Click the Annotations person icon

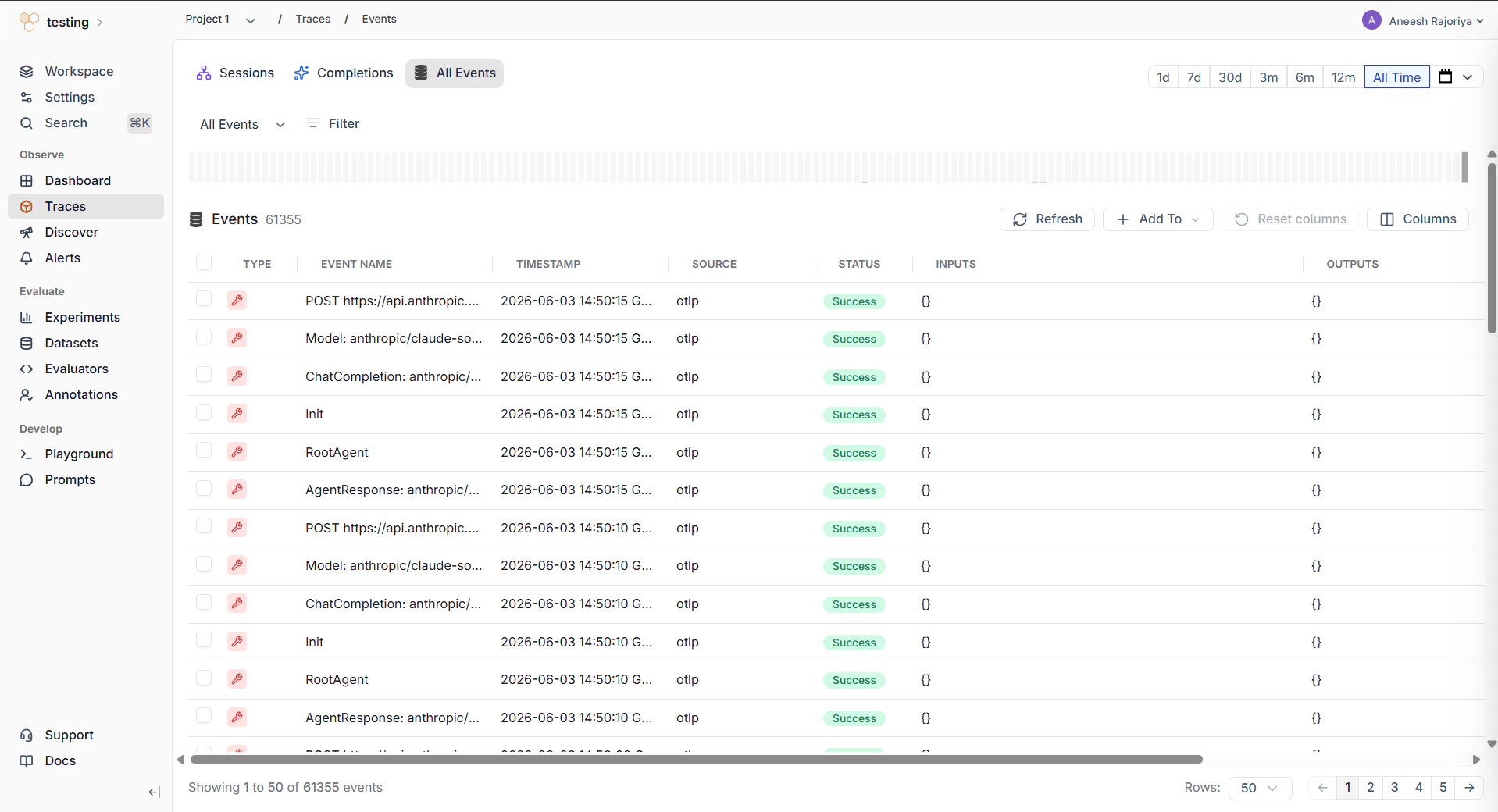tap(27, 395)
